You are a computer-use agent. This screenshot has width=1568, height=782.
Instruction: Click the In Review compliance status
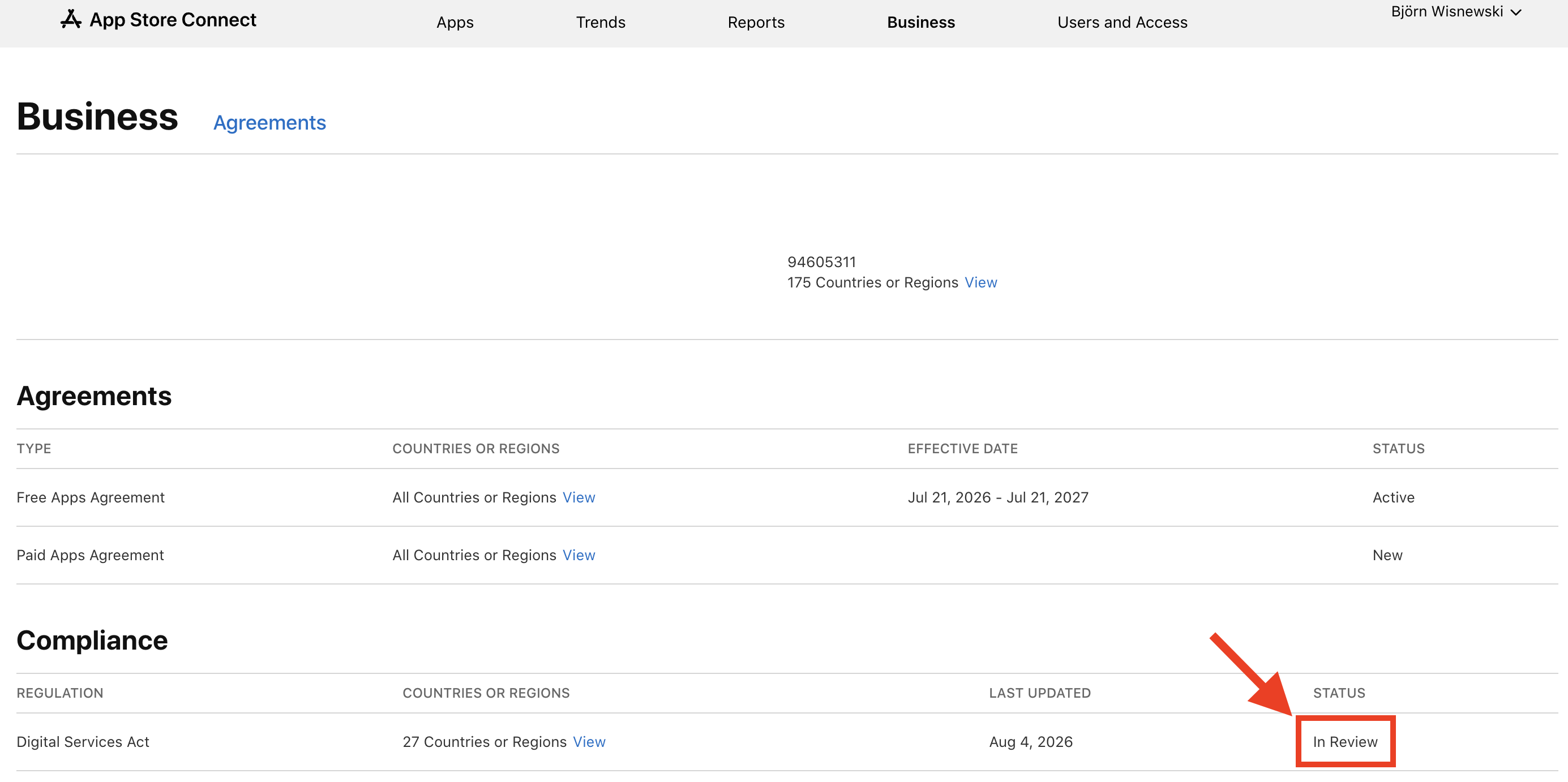[x=1344, y=742]
